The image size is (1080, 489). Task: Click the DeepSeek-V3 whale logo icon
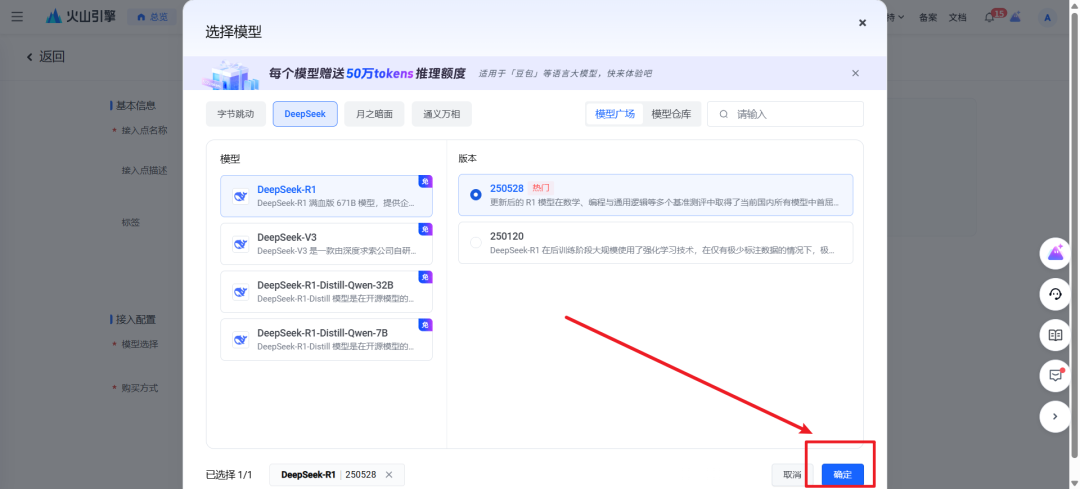coord(240,244)
